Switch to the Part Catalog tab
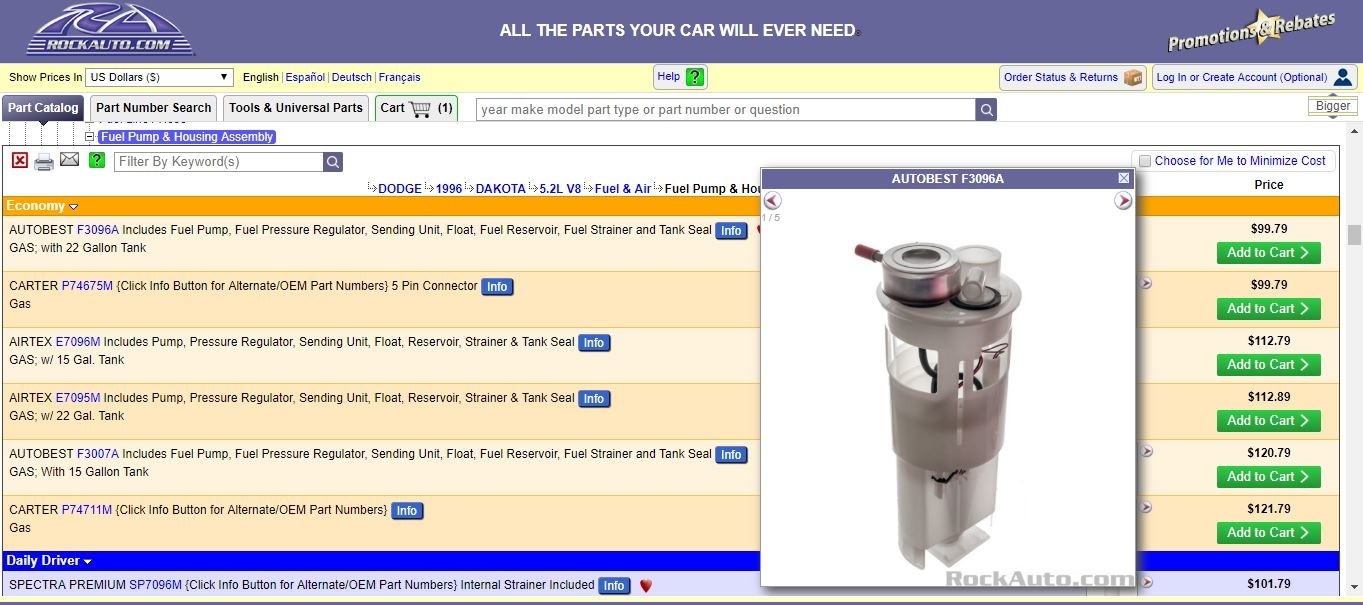Screen dimensions: 1363x605 (43, 108)
